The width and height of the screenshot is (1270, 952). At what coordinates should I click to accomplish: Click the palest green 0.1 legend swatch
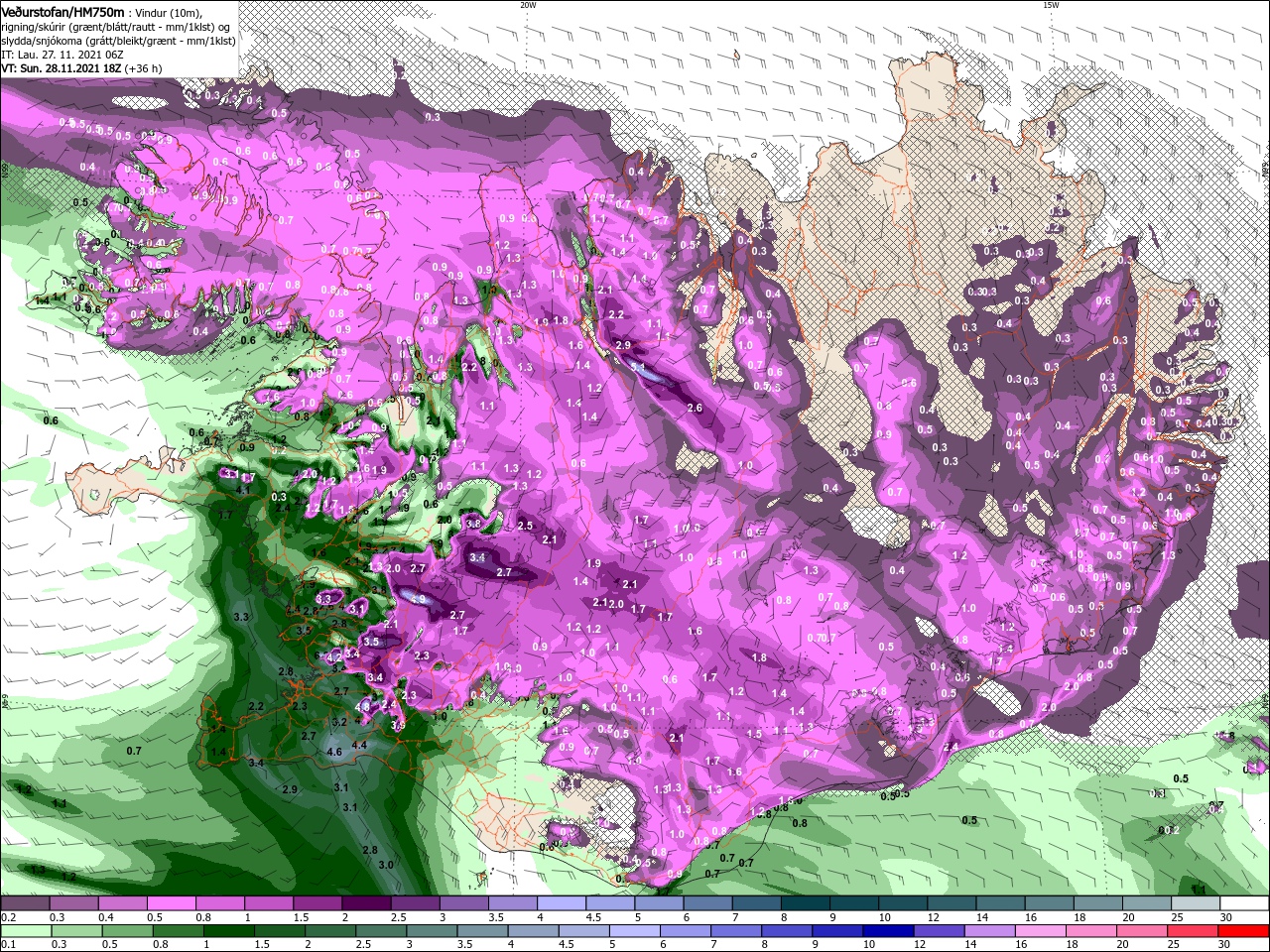point(26,931)
